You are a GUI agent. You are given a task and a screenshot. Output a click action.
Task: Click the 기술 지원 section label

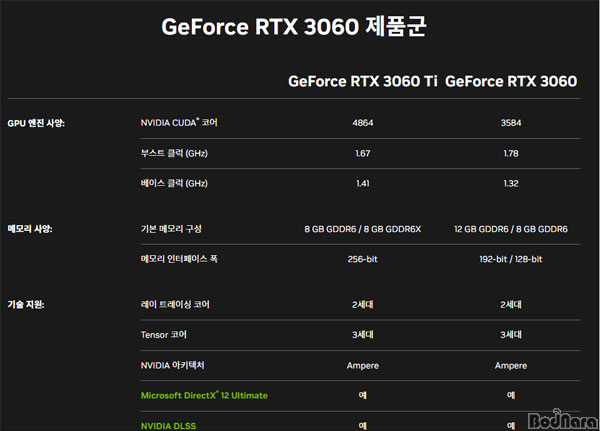pos(26,304)
